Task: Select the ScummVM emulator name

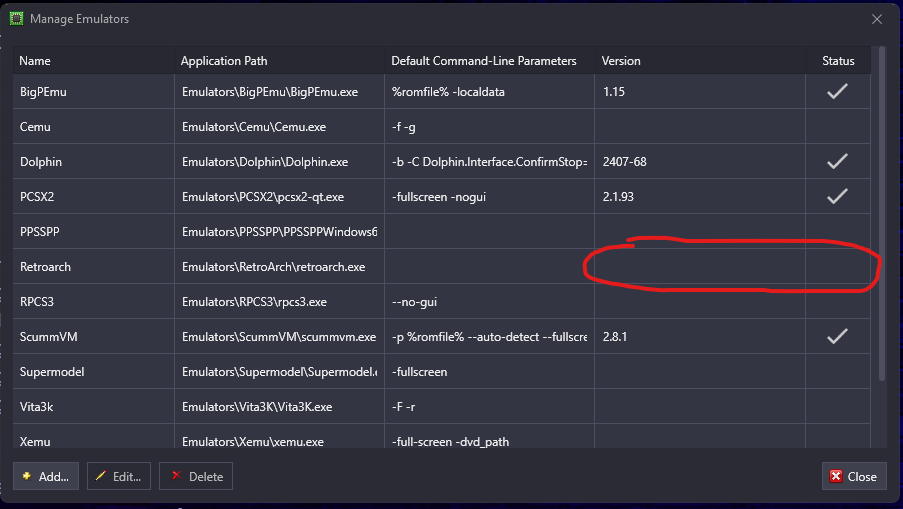Action: point(48,337)
